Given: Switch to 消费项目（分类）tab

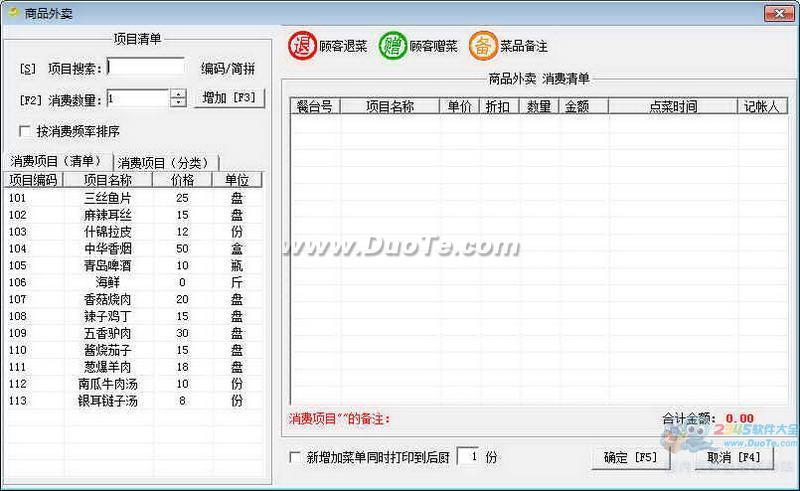Looking at the screenshot, I should pos(166,162).
